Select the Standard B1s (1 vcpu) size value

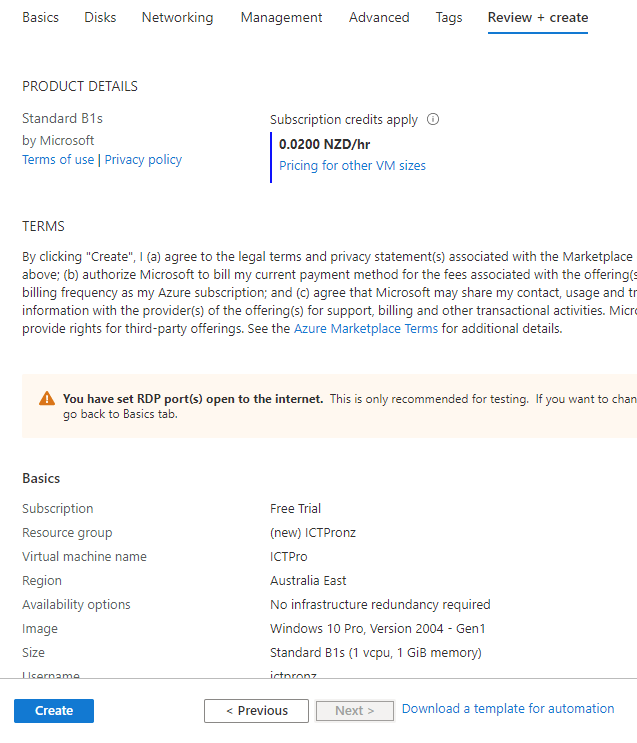pos(376,652)
